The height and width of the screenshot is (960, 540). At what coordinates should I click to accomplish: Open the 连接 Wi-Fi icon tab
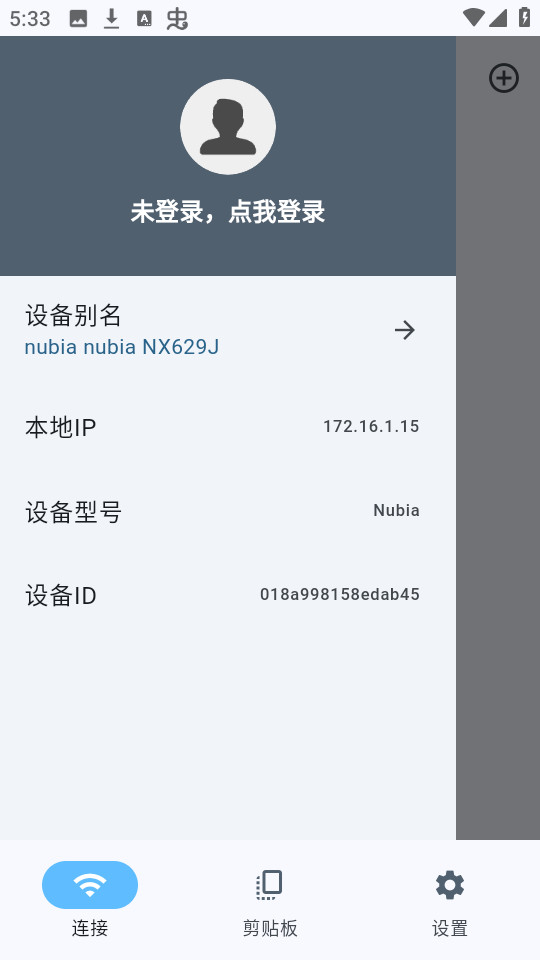pos(90,885)
